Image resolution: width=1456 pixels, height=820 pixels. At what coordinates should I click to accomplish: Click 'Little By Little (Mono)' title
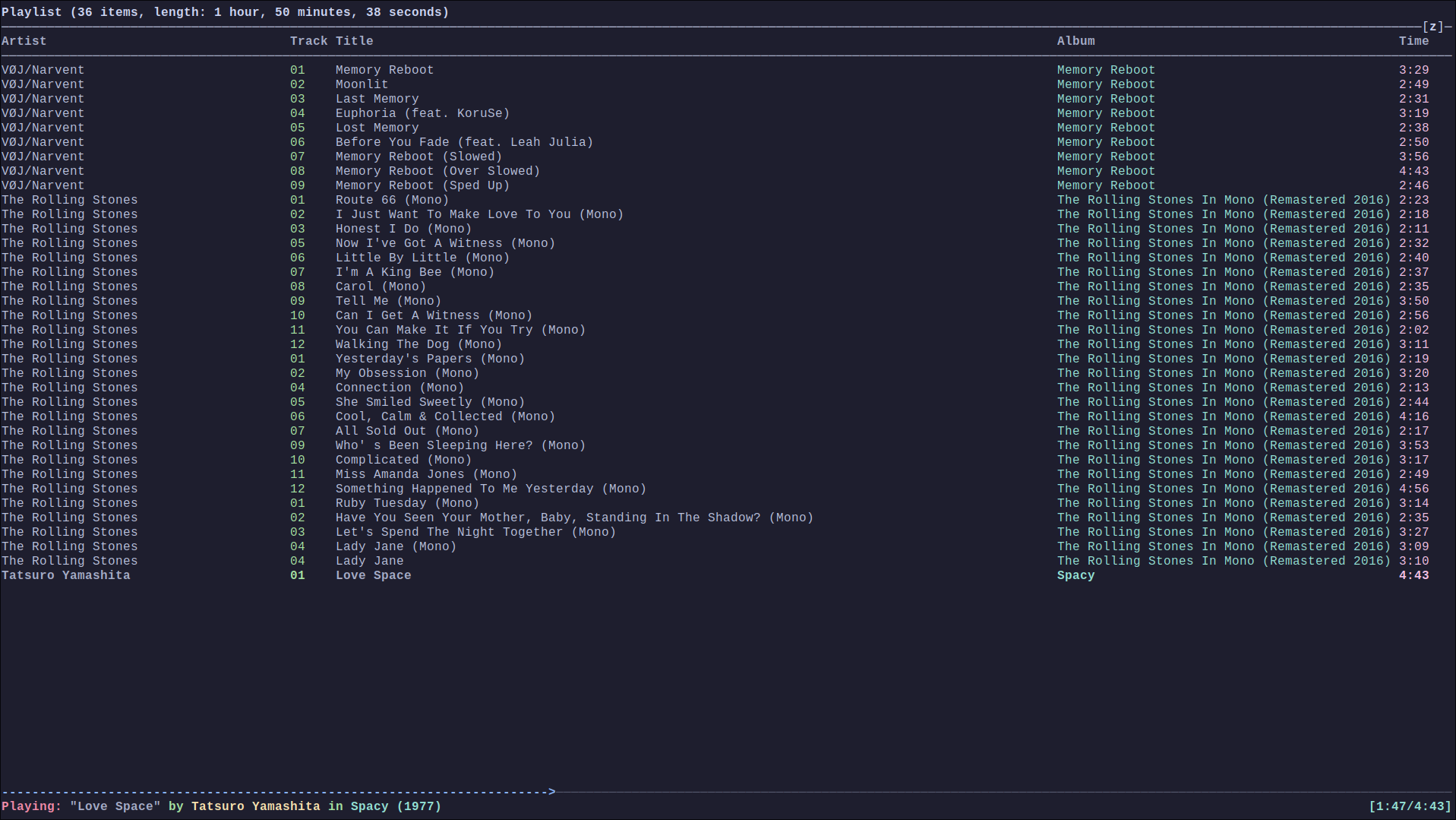pyautogui.click(x=422, y=258)
